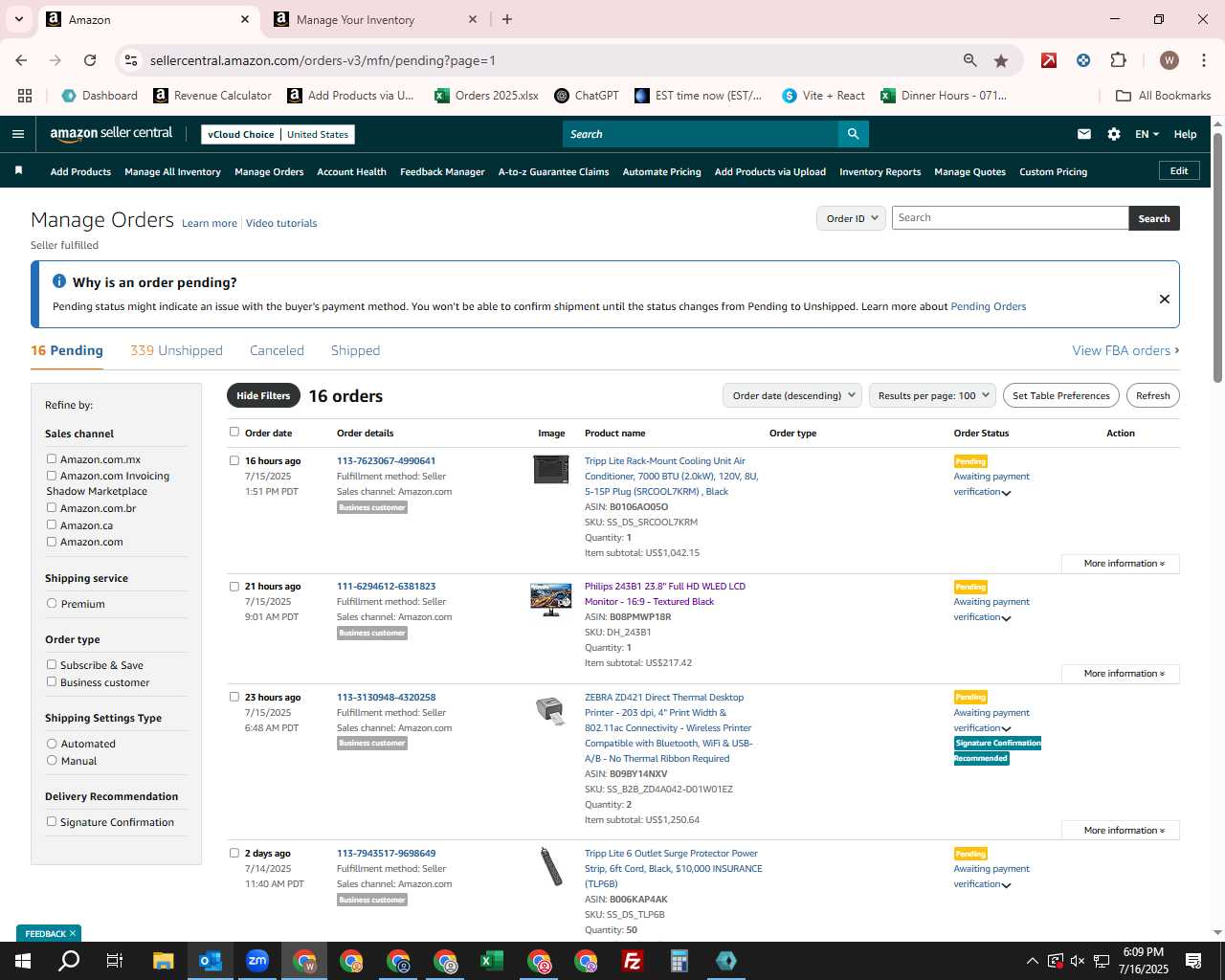Image resolution: width=1225 pixels, height=980 pixels.
Task: Select the Premium shipping service radio
Action: [52, 604]
